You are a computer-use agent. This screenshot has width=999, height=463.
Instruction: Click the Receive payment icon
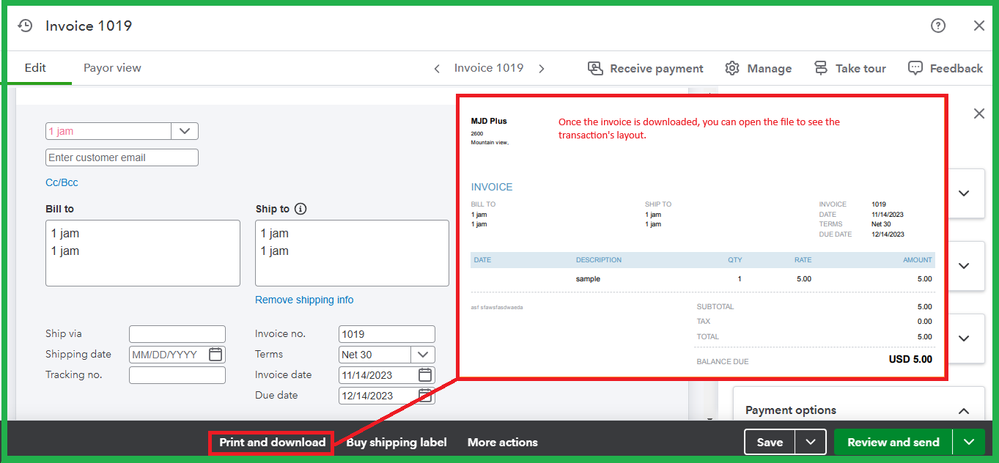pyautogui.click(x=595, y=68)
